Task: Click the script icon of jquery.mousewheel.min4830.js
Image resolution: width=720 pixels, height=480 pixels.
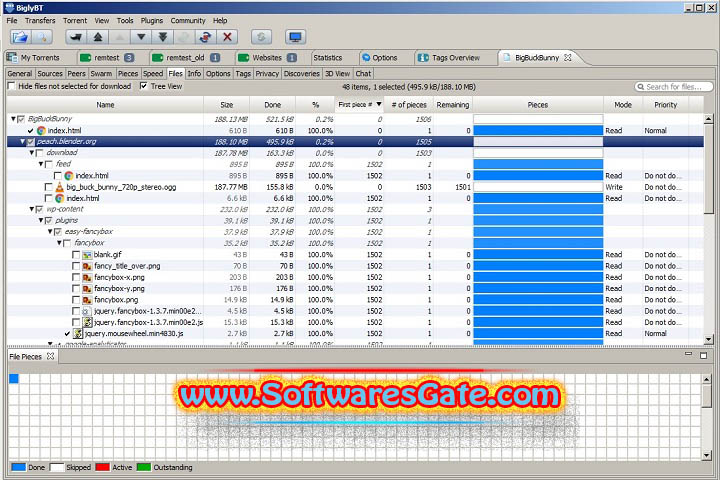Action: [78, 333]
